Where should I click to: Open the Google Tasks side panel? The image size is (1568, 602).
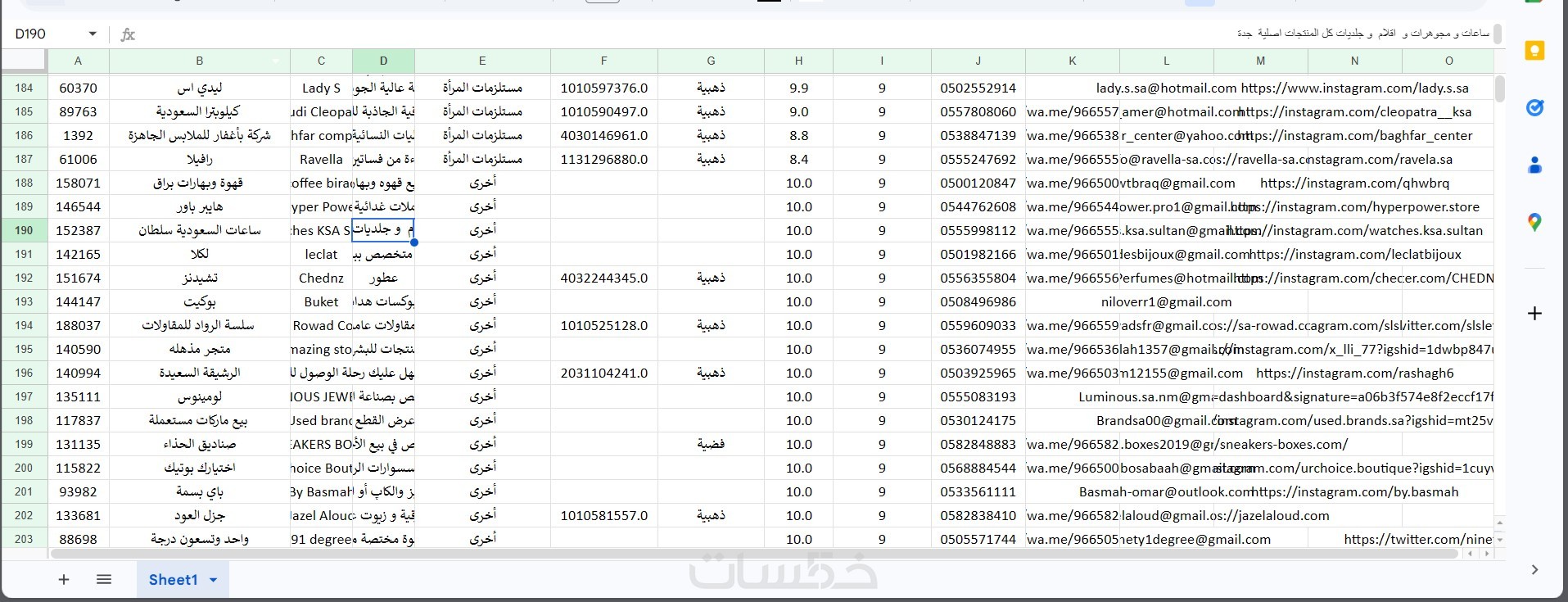pos(1534,107)
